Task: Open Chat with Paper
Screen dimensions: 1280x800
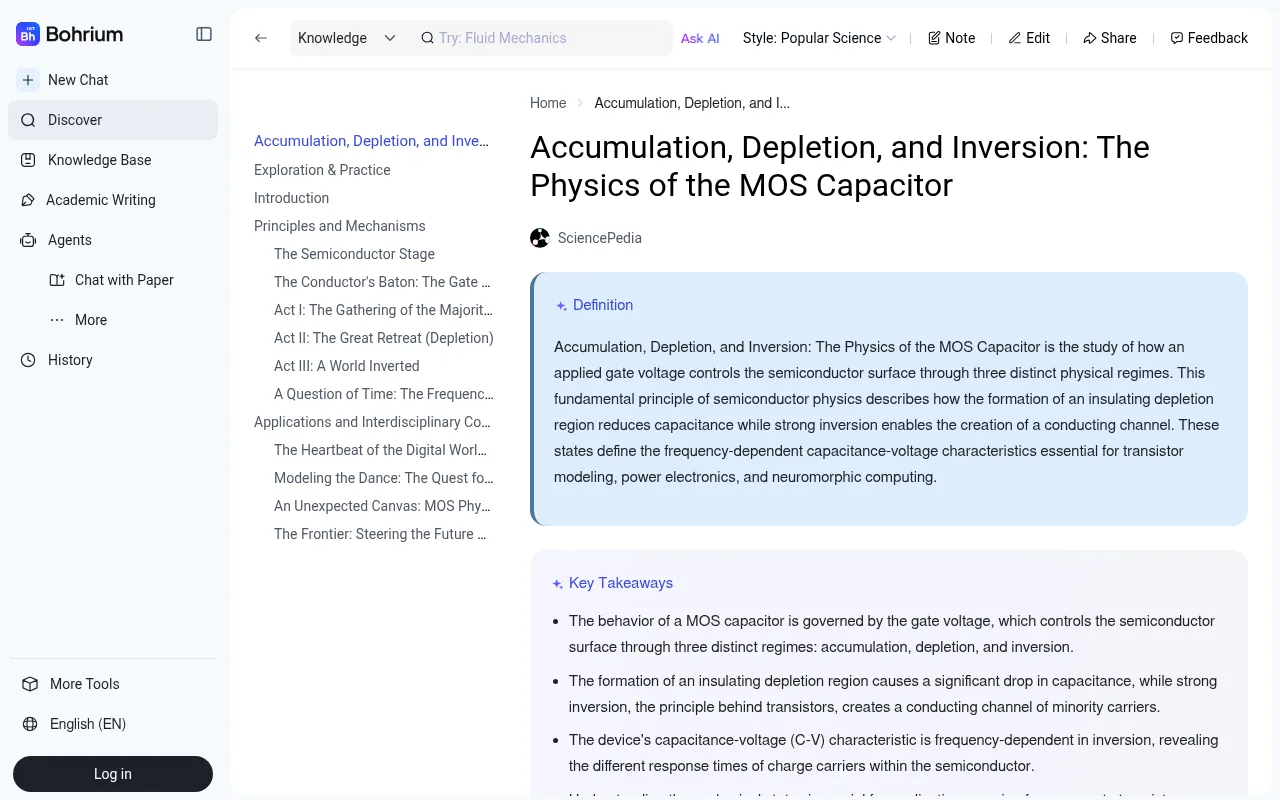Action: click(x=124, y=280)
